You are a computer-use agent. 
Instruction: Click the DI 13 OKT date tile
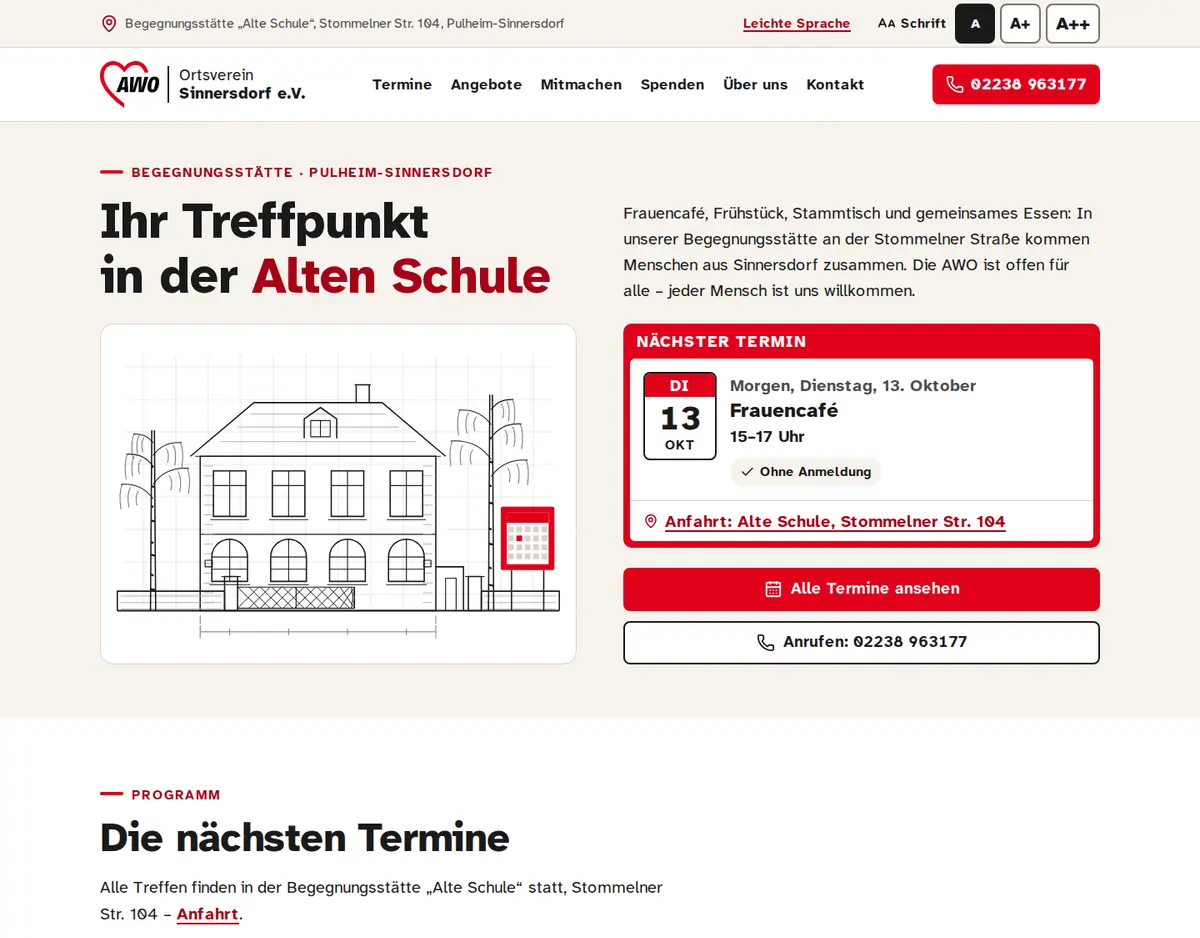[x=680, y=416]
